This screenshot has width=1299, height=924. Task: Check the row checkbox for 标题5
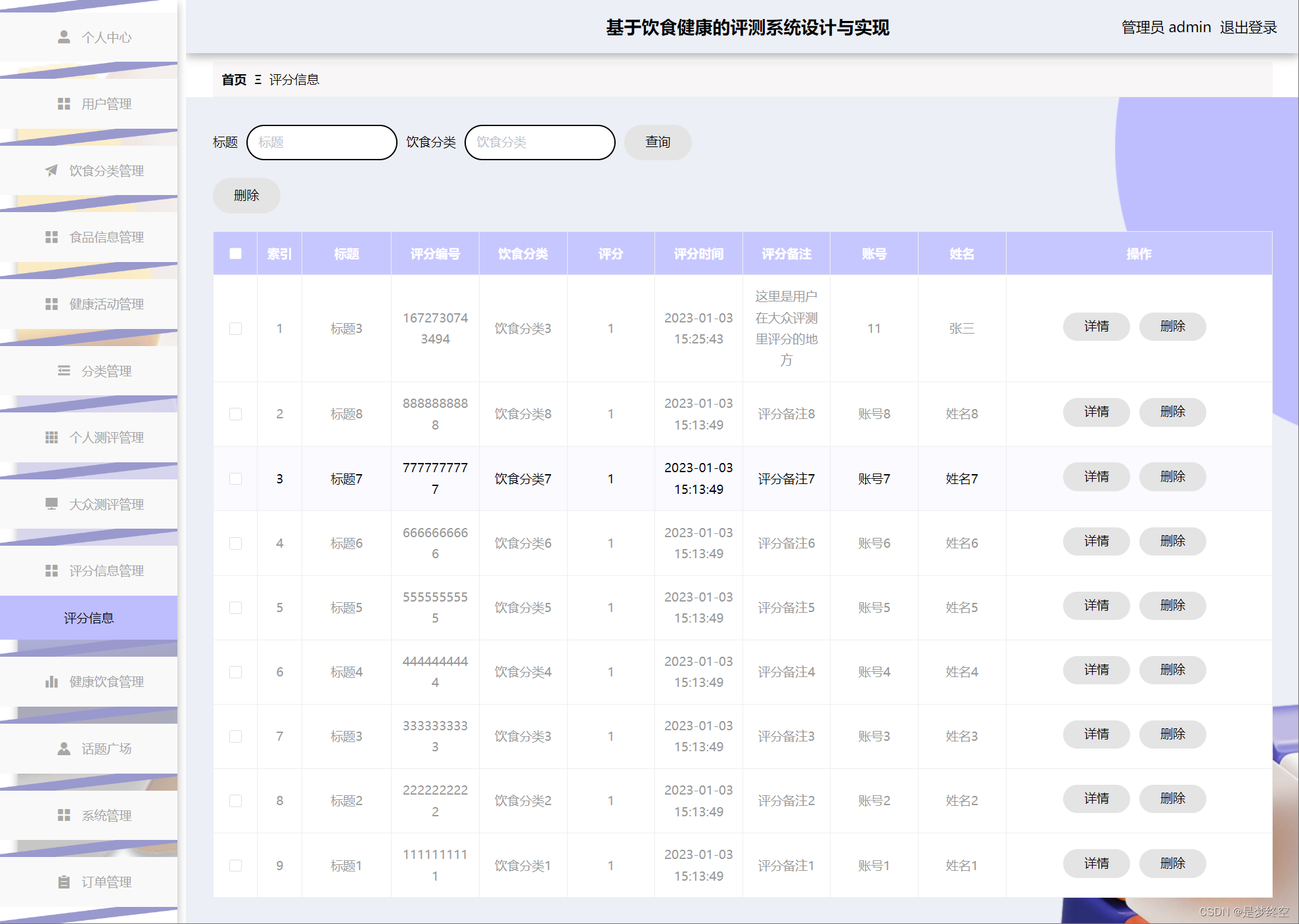click(235, 607)
